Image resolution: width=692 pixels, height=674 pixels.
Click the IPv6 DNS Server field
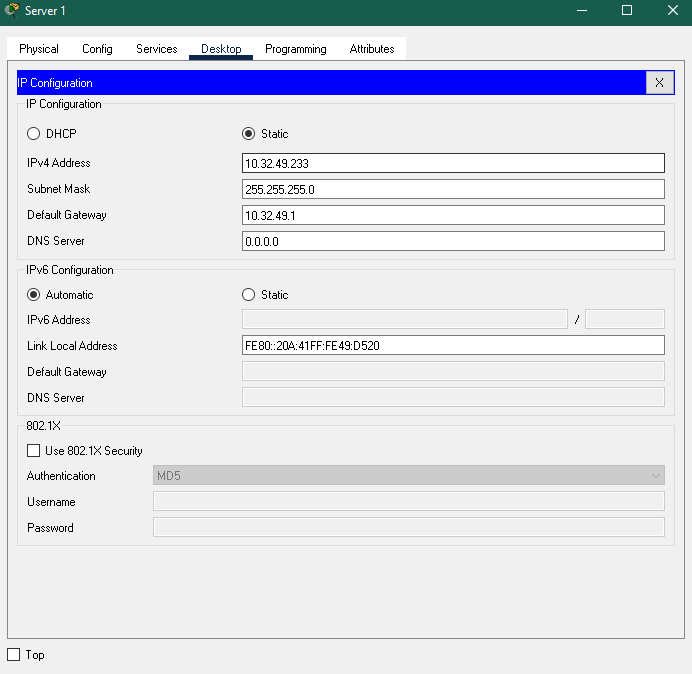point(453,397)
